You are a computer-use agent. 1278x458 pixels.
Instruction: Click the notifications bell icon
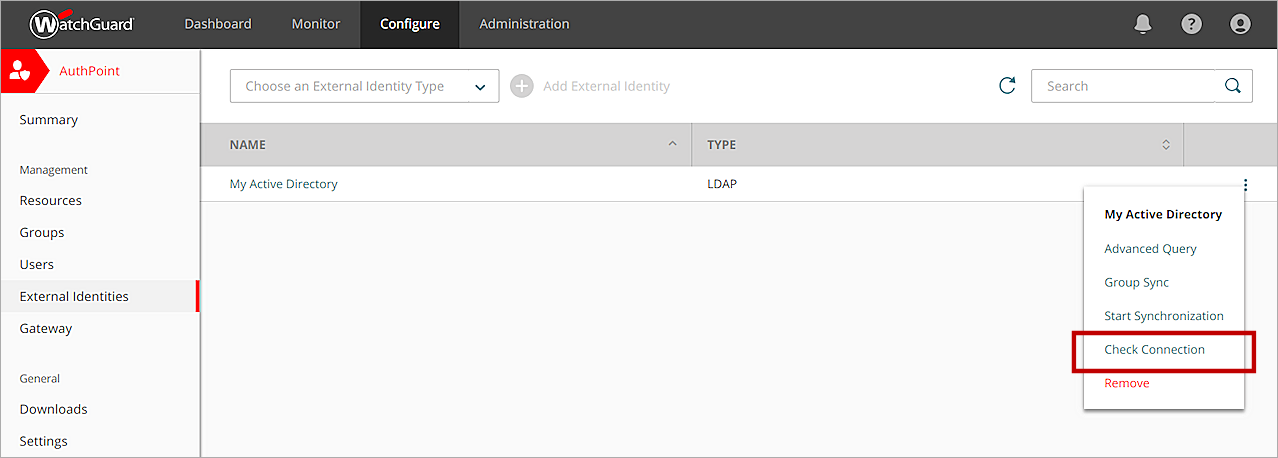[1143, 24]
